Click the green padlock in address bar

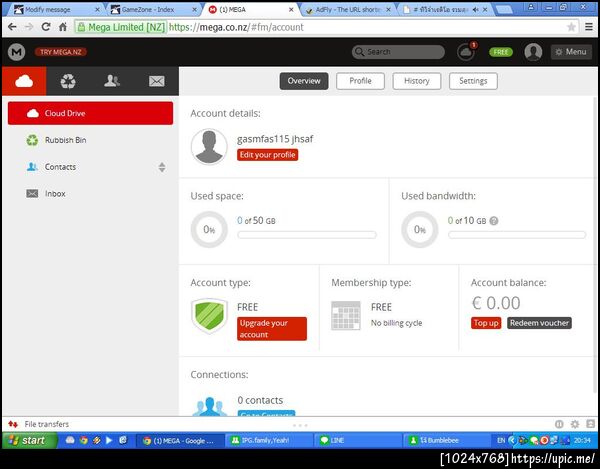click(81, 27)
